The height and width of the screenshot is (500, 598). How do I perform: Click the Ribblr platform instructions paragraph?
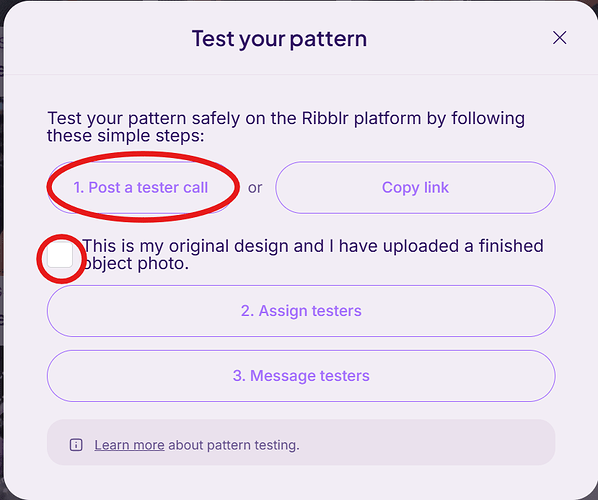286,127
